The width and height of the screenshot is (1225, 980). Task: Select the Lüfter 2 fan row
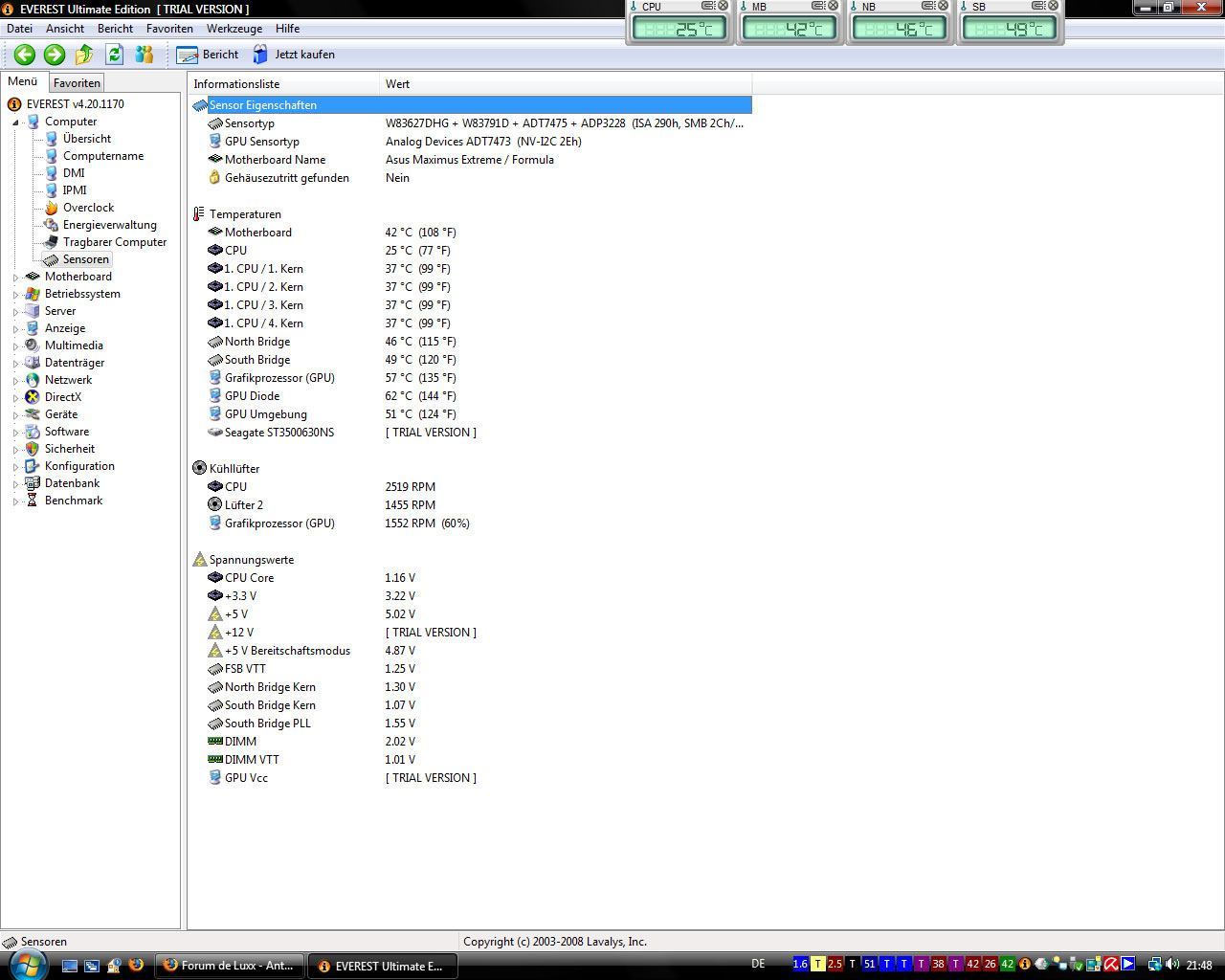(471, 505)
